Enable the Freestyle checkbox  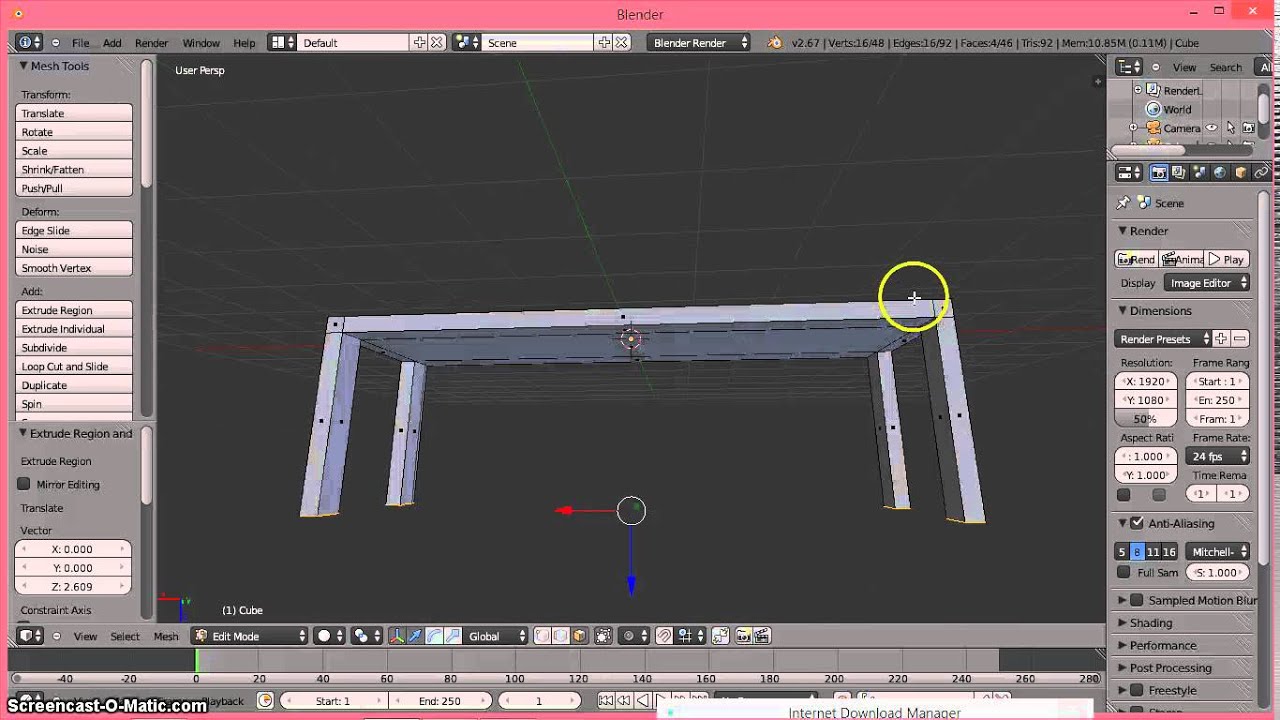[1137, 690]
